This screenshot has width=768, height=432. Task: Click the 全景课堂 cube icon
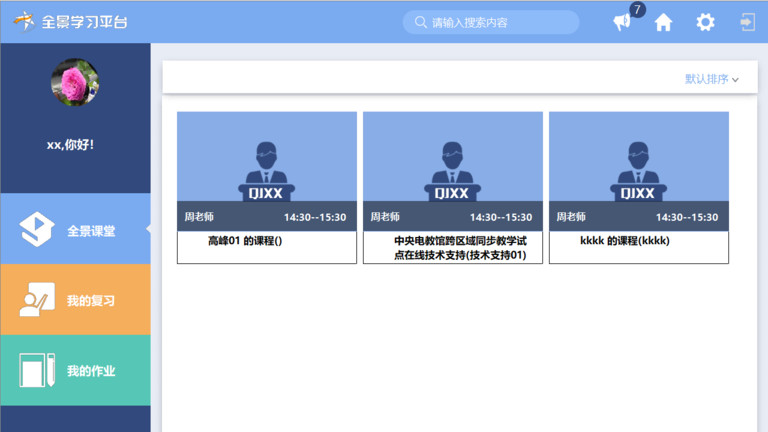(x=37, y=230)
